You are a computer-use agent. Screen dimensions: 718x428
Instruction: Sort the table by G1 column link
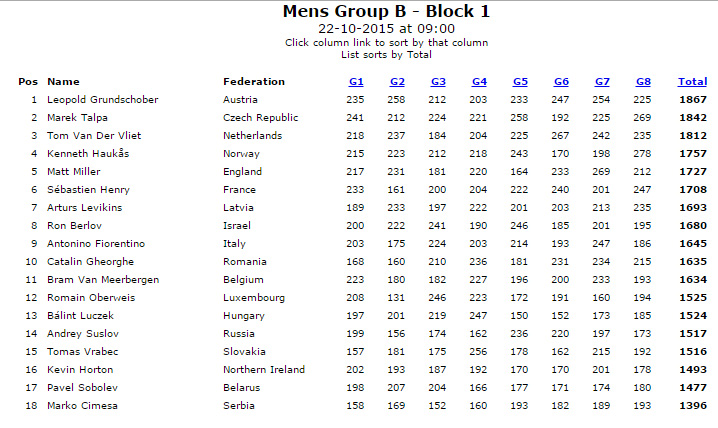click(x=356, y=82)
